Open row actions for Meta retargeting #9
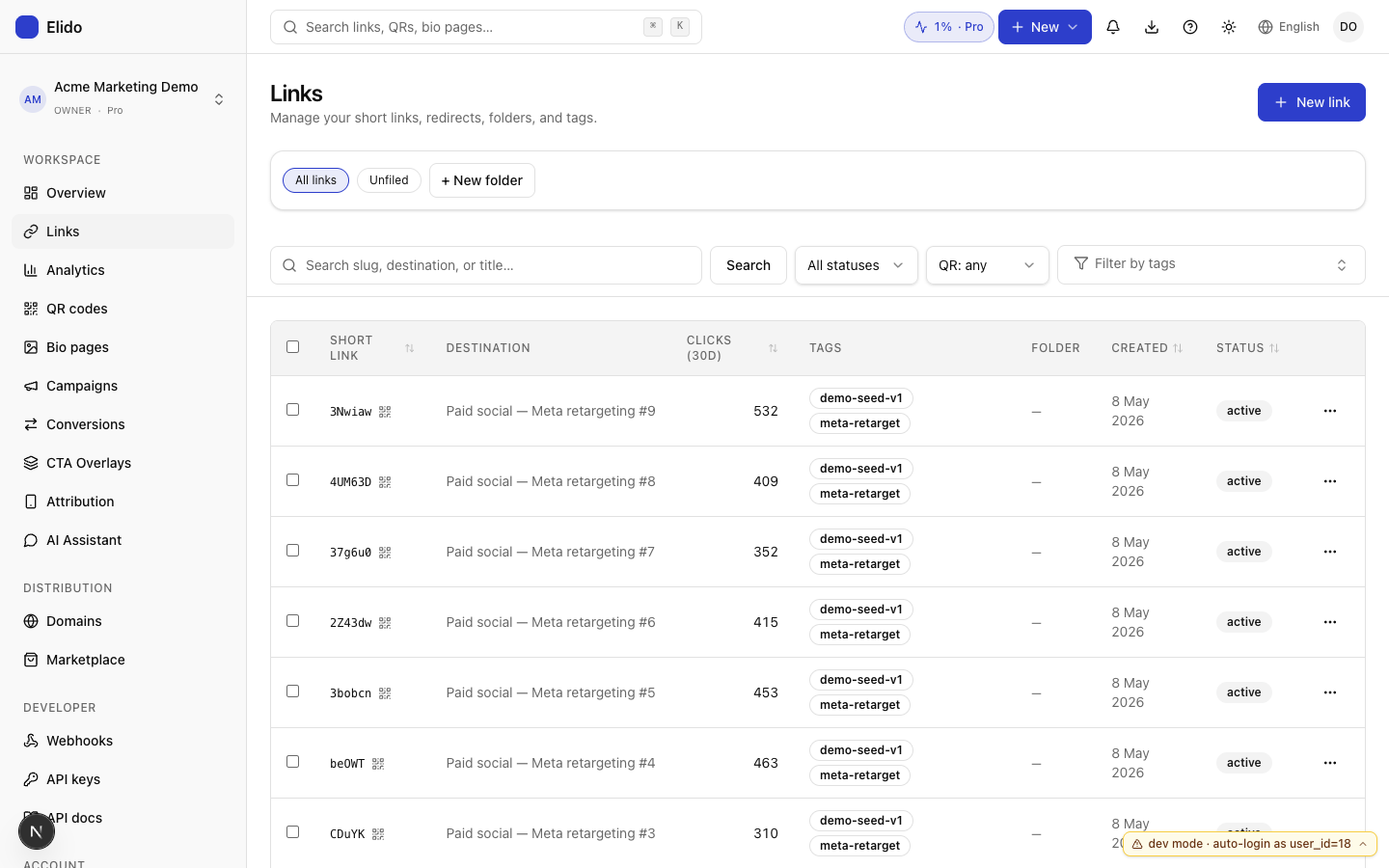This screenshot has width=1389, height=868. click(1330, 411)
